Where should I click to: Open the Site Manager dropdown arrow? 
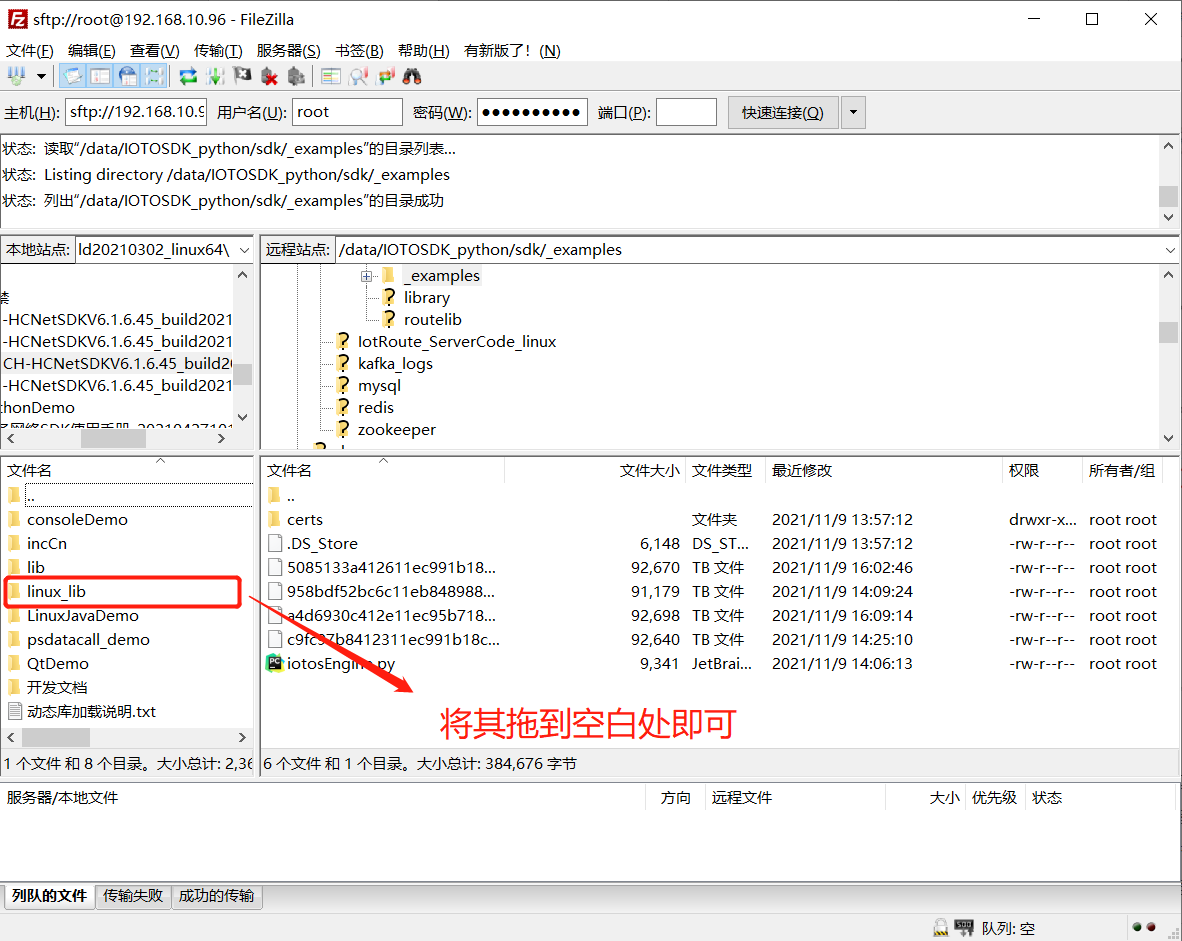point(41,76)
